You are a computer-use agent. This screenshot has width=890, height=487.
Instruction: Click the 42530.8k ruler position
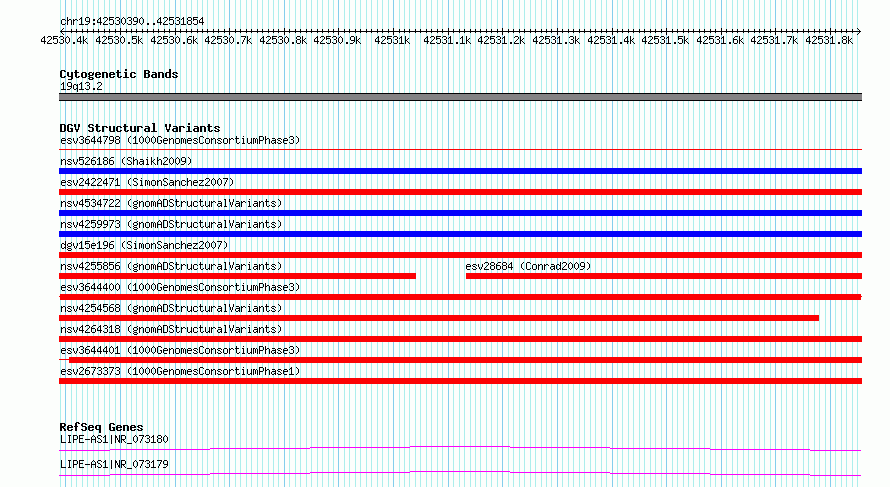pyautogui.click(x=283, y=40)
